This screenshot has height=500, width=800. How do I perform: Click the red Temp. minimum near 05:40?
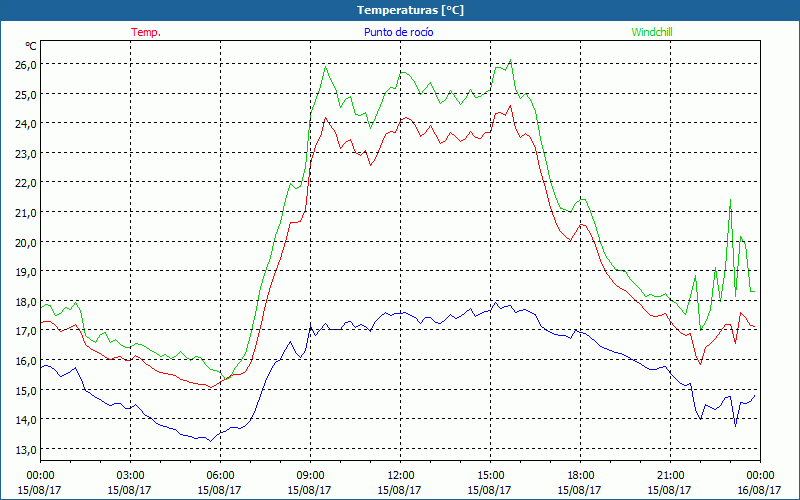211,387
